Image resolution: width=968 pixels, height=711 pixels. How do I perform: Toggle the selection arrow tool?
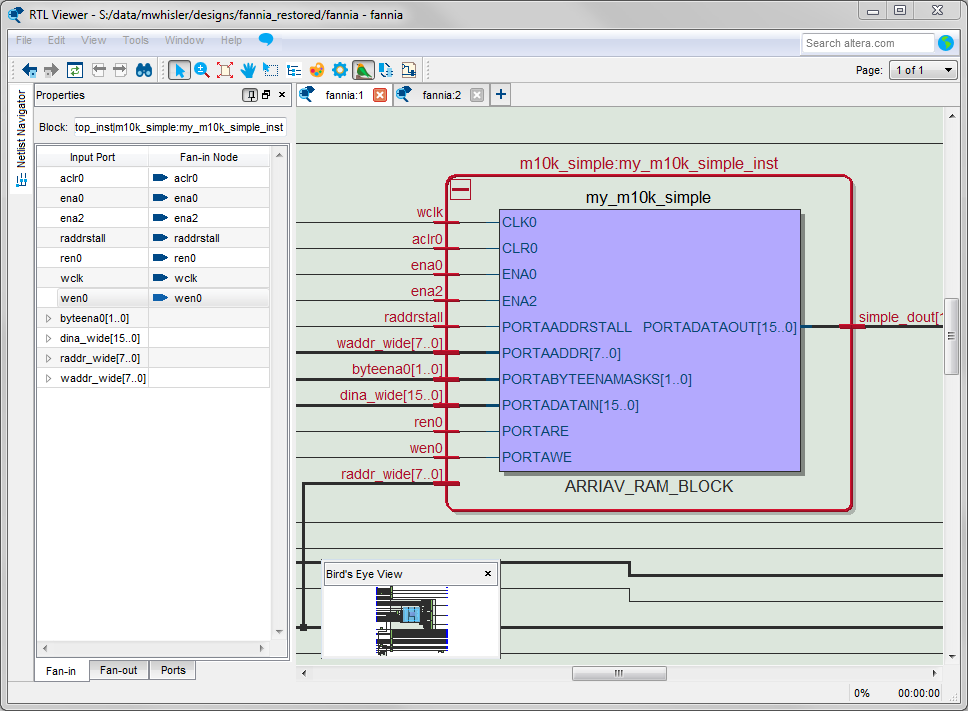[x=179, y=70]
